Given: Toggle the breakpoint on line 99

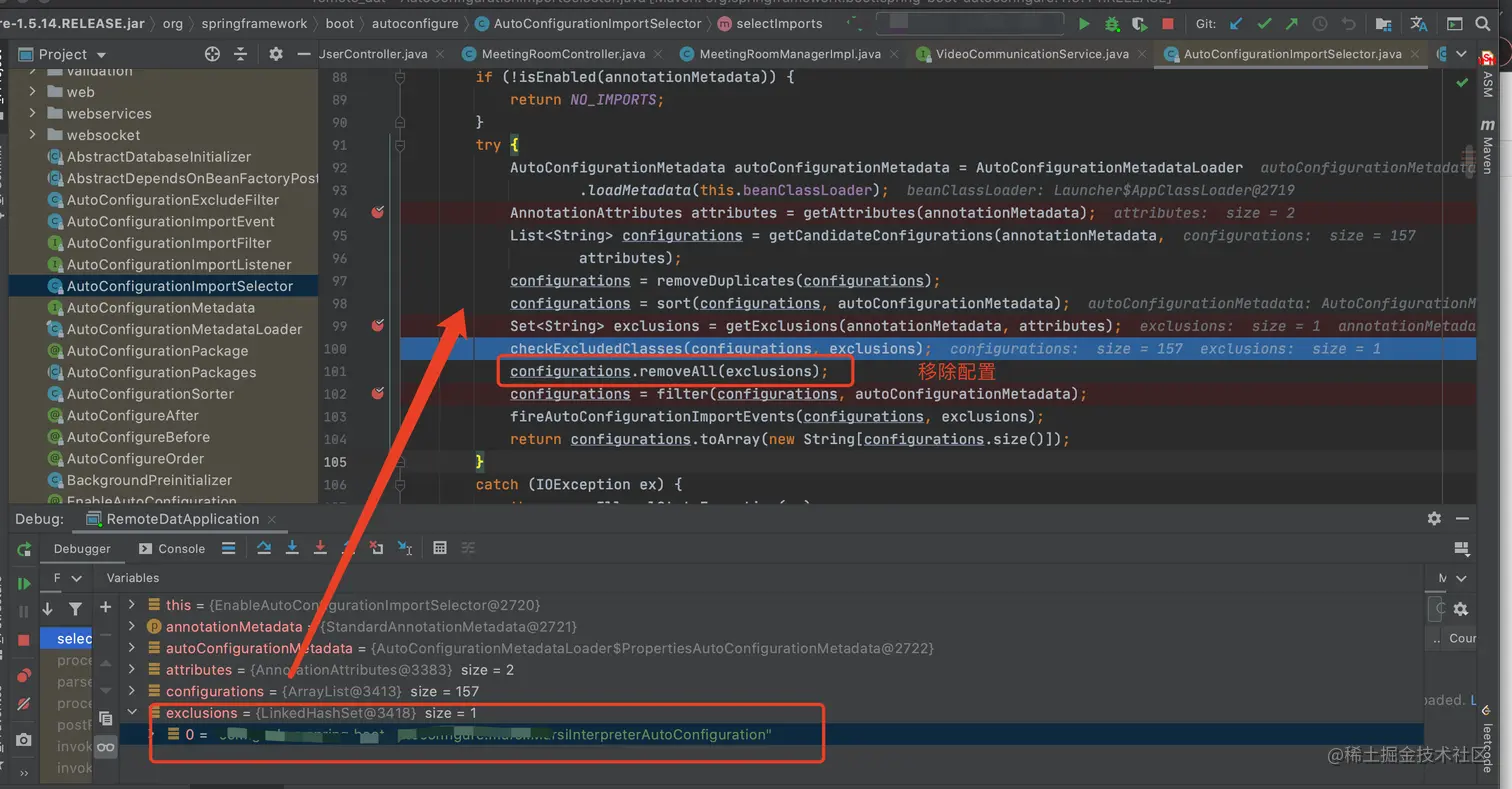Looking at the screenshot, I should [378, 325].
